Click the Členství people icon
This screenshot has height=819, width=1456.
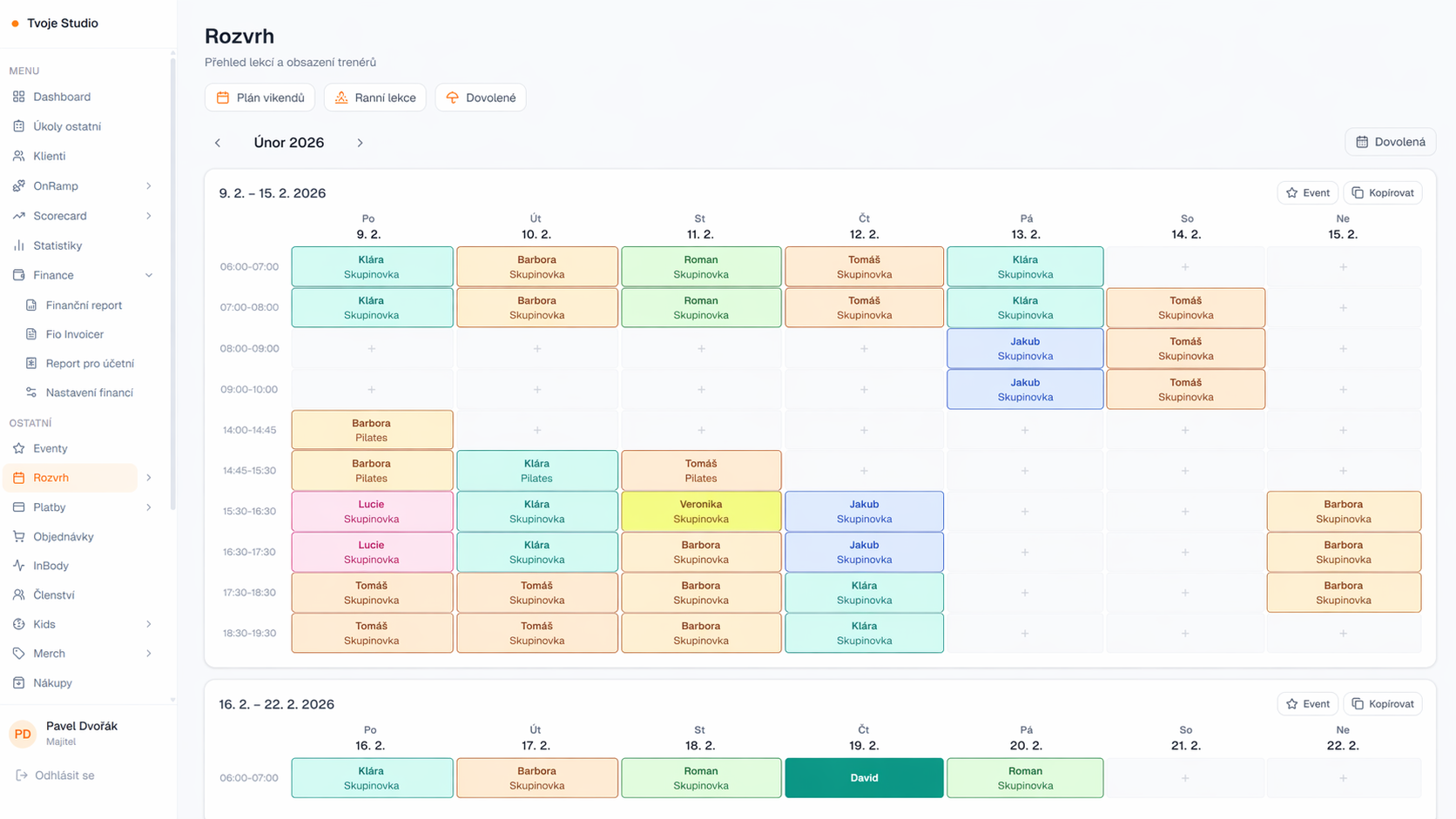[18, 594]
